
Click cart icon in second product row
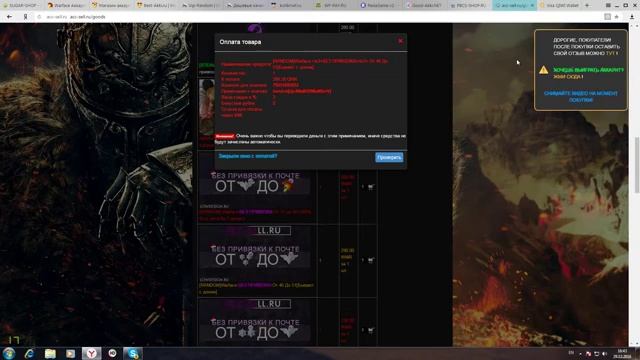pyautogui.click(x=371, y=187)
